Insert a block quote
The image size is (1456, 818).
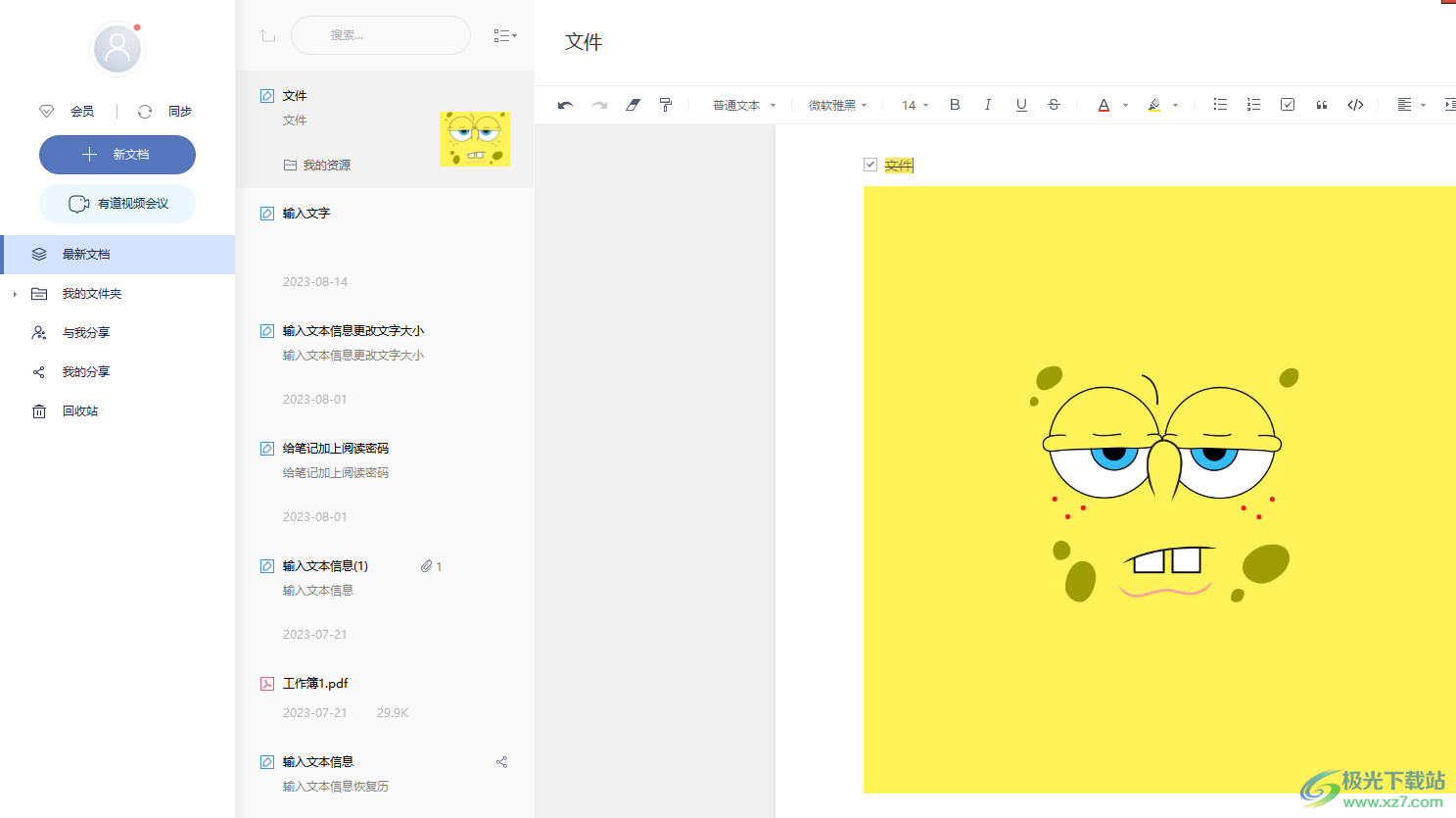pyautogui.click(x=1321, y=105)
